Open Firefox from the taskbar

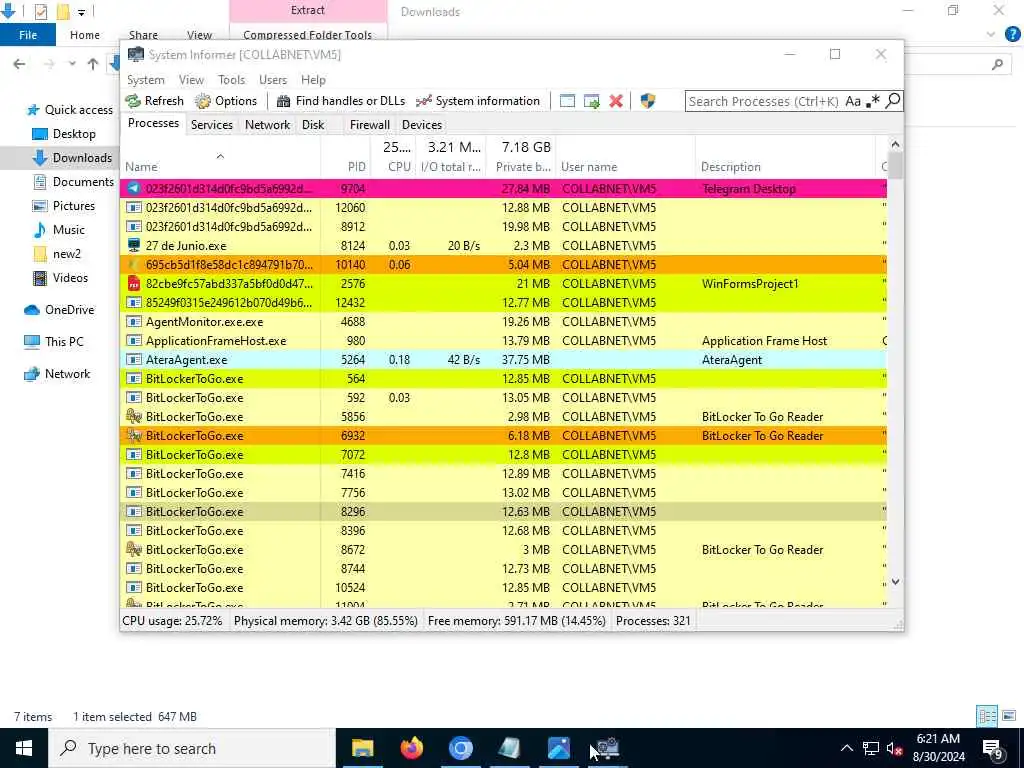click(x=411, y=748)
